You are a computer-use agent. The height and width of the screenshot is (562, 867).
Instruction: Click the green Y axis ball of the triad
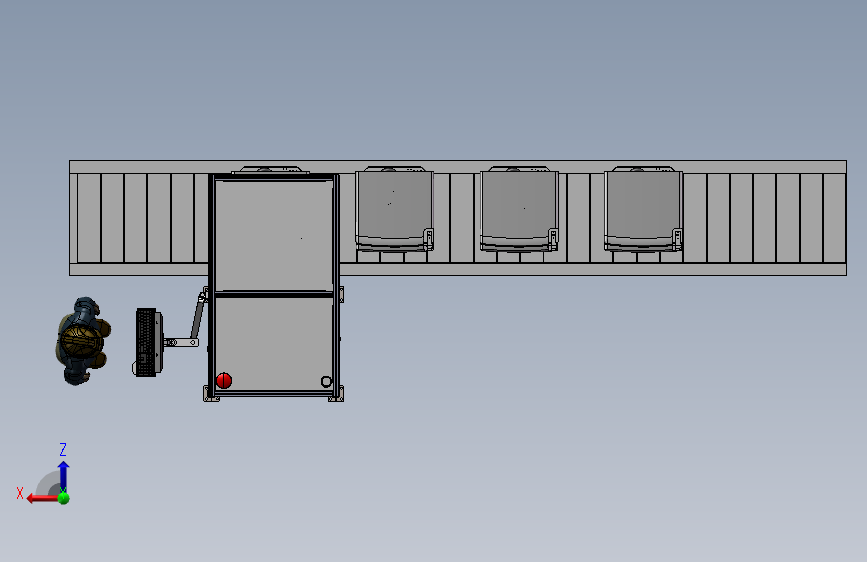64,498
